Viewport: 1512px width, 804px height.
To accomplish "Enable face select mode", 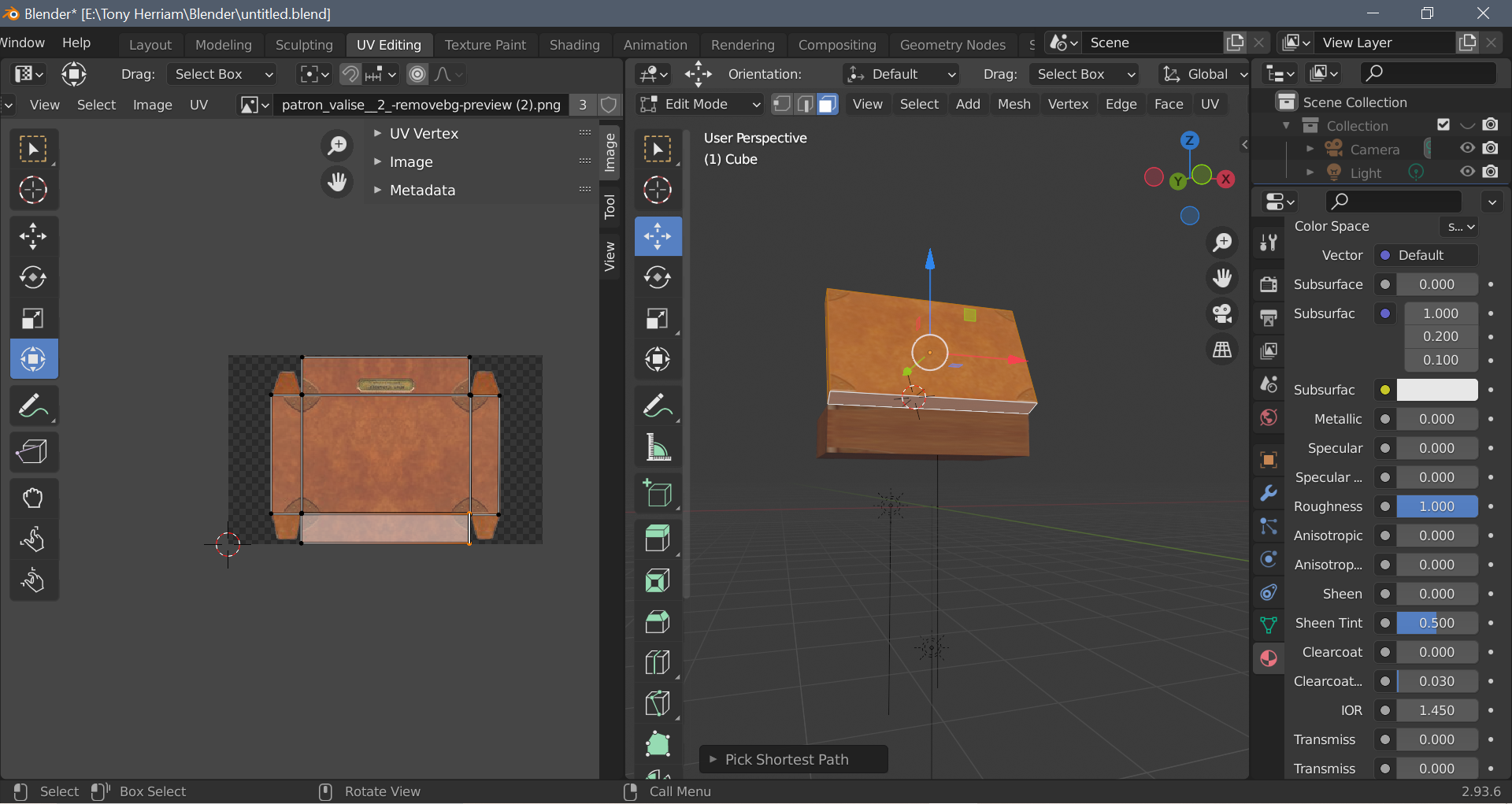I will click(828, 104).
